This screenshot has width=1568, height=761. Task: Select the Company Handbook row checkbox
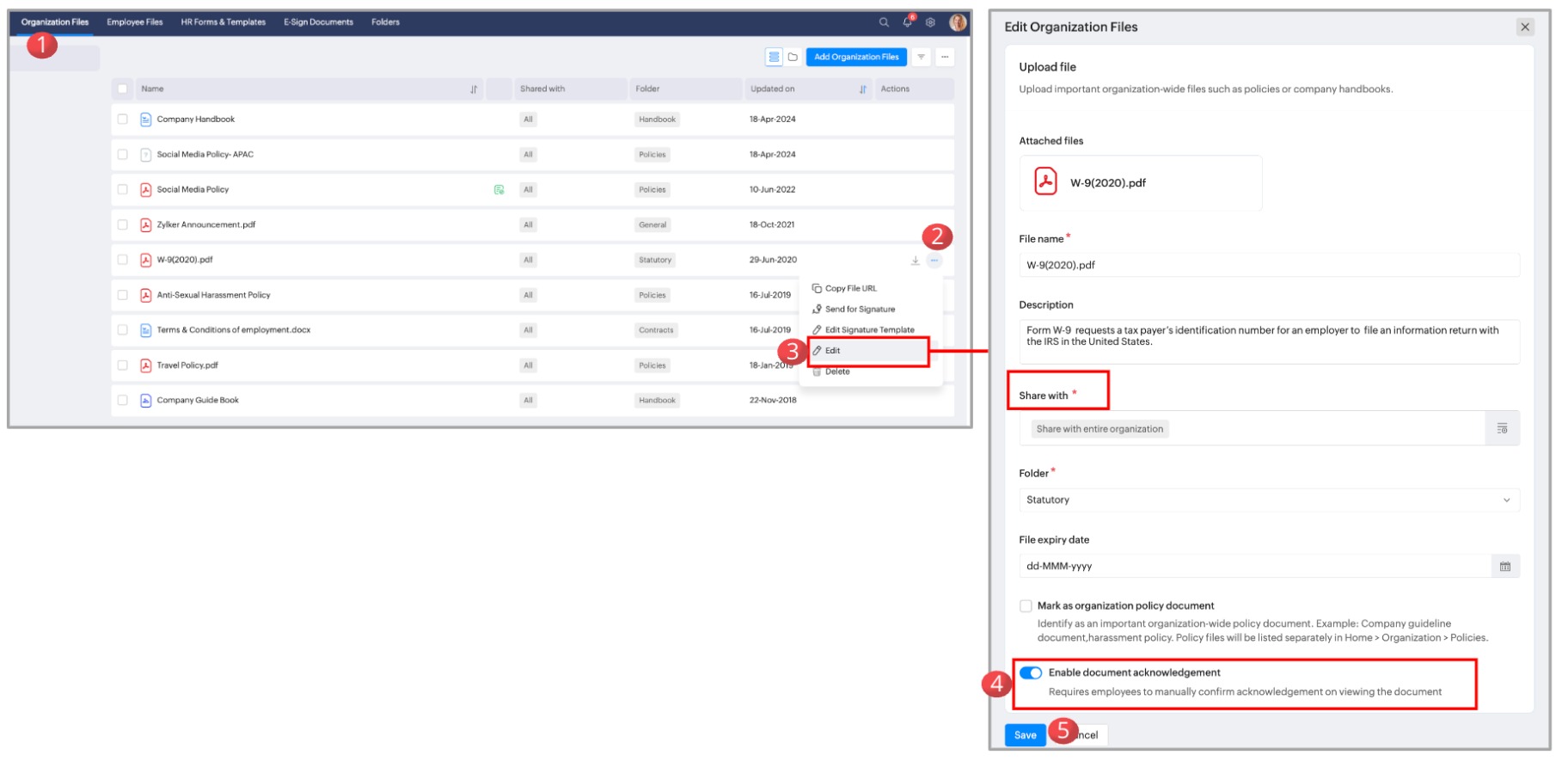coord(123,120)
